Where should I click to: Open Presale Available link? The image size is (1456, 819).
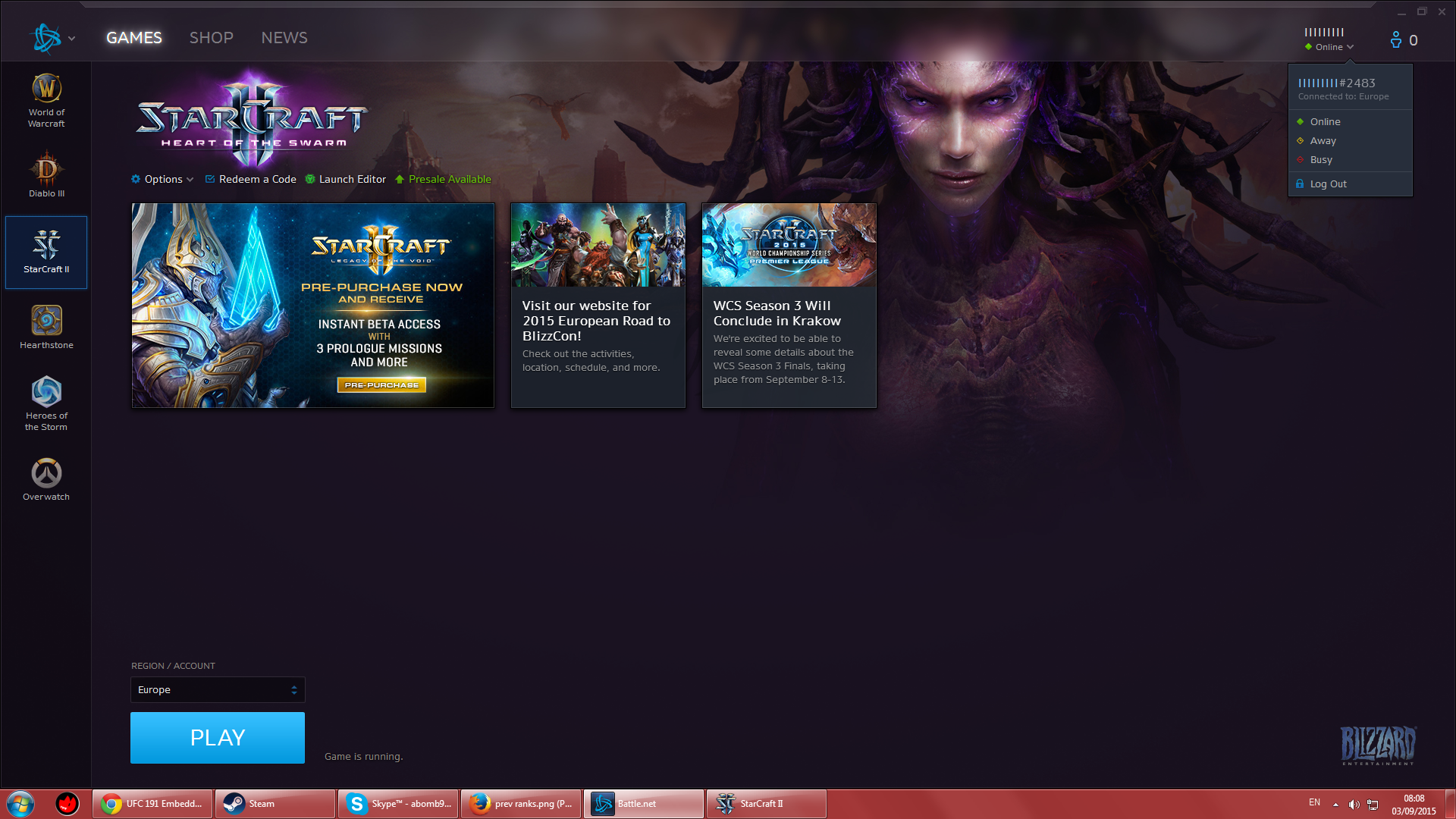(x=450, y=179)
